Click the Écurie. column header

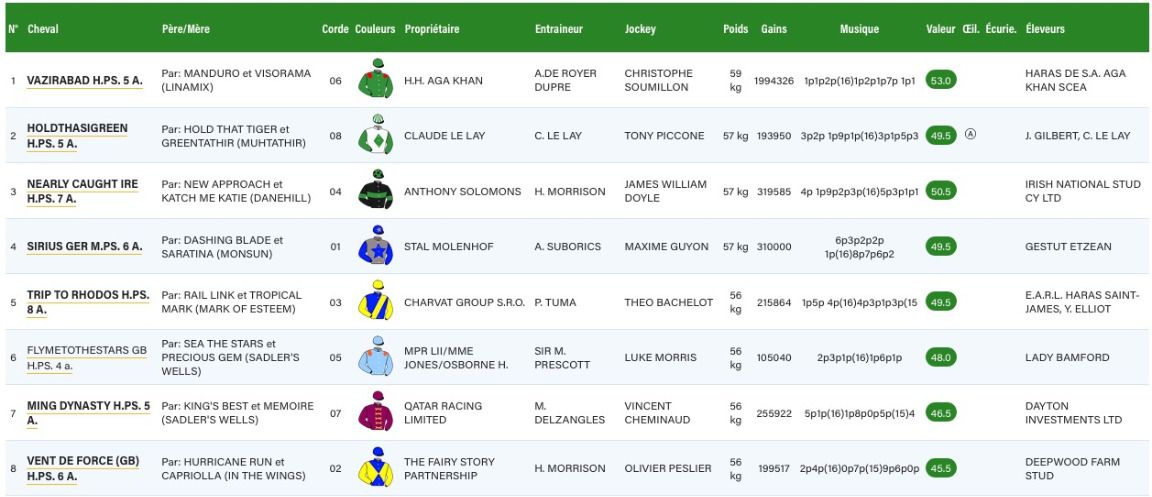[x=1001, y=29]
